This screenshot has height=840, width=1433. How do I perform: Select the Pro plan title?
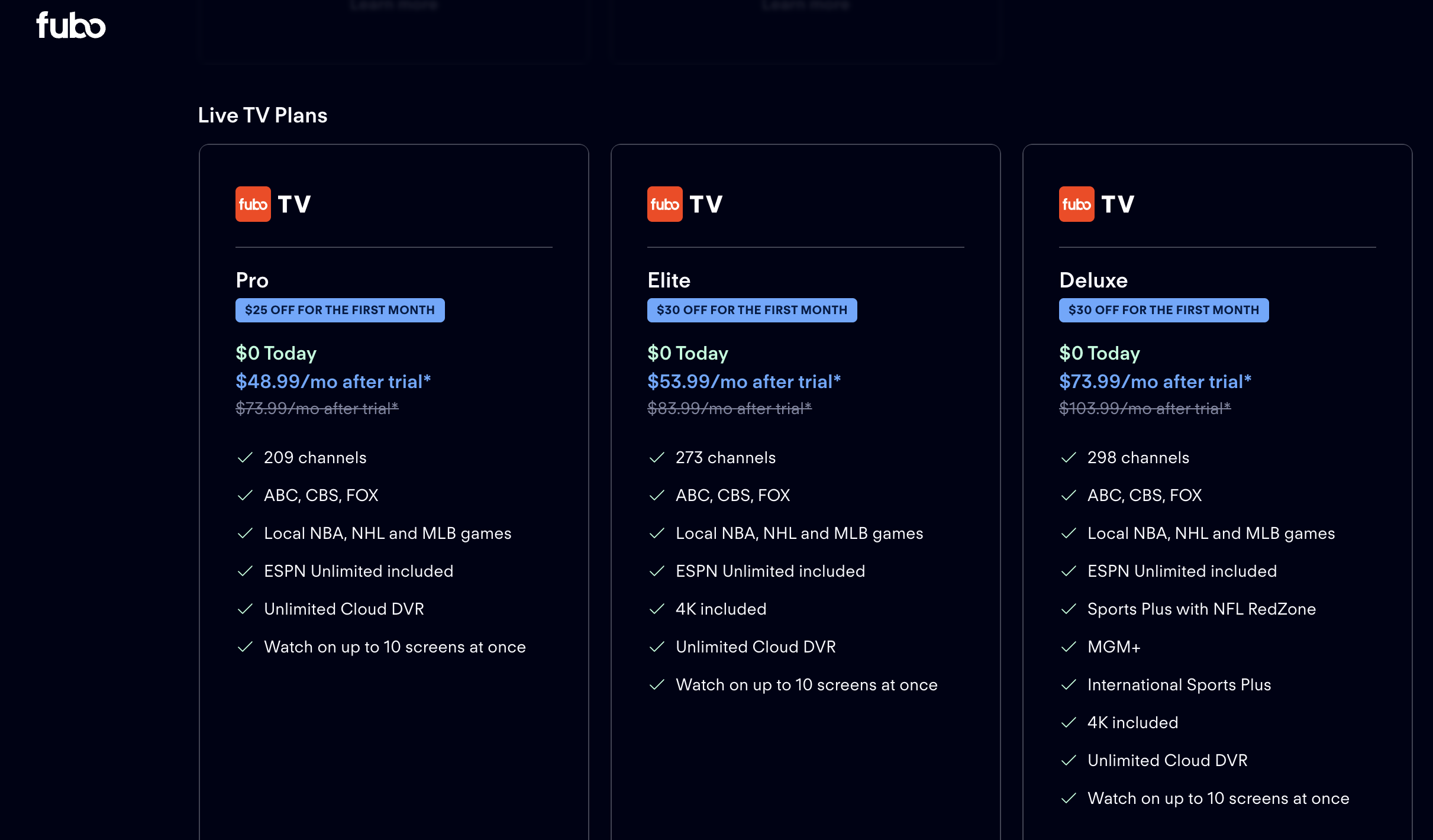point(252,280)
